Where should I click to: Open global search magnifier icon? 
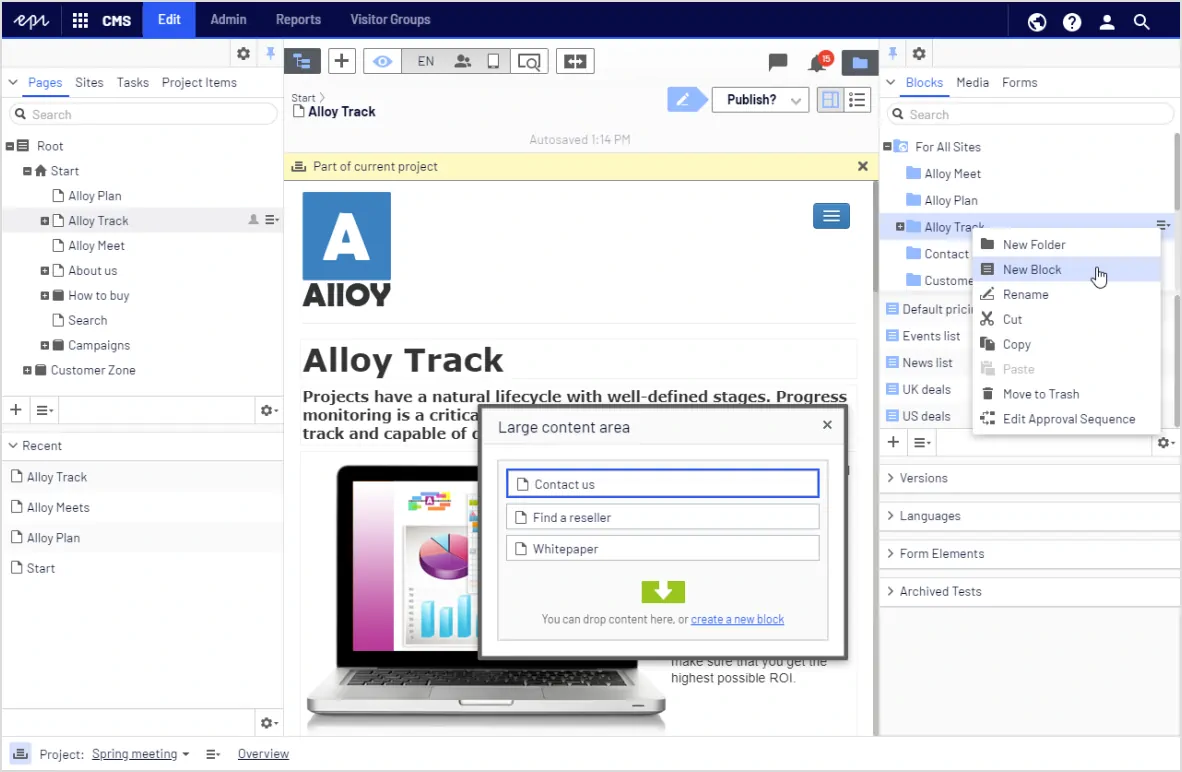coord(1141,22)
